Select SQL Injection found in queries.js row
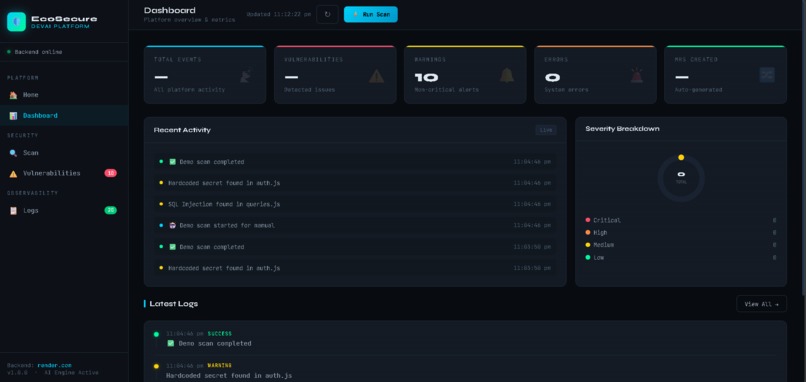Viewport: 806px width, 382px height. tap(355, 204)
